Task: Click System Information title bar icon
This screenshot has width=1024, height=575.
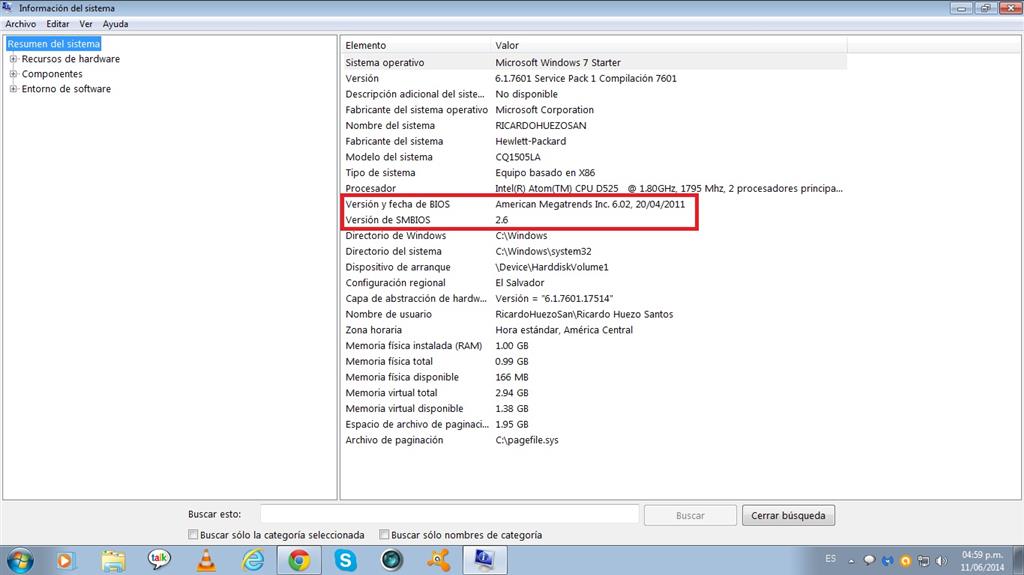Action: click(8, 7)
